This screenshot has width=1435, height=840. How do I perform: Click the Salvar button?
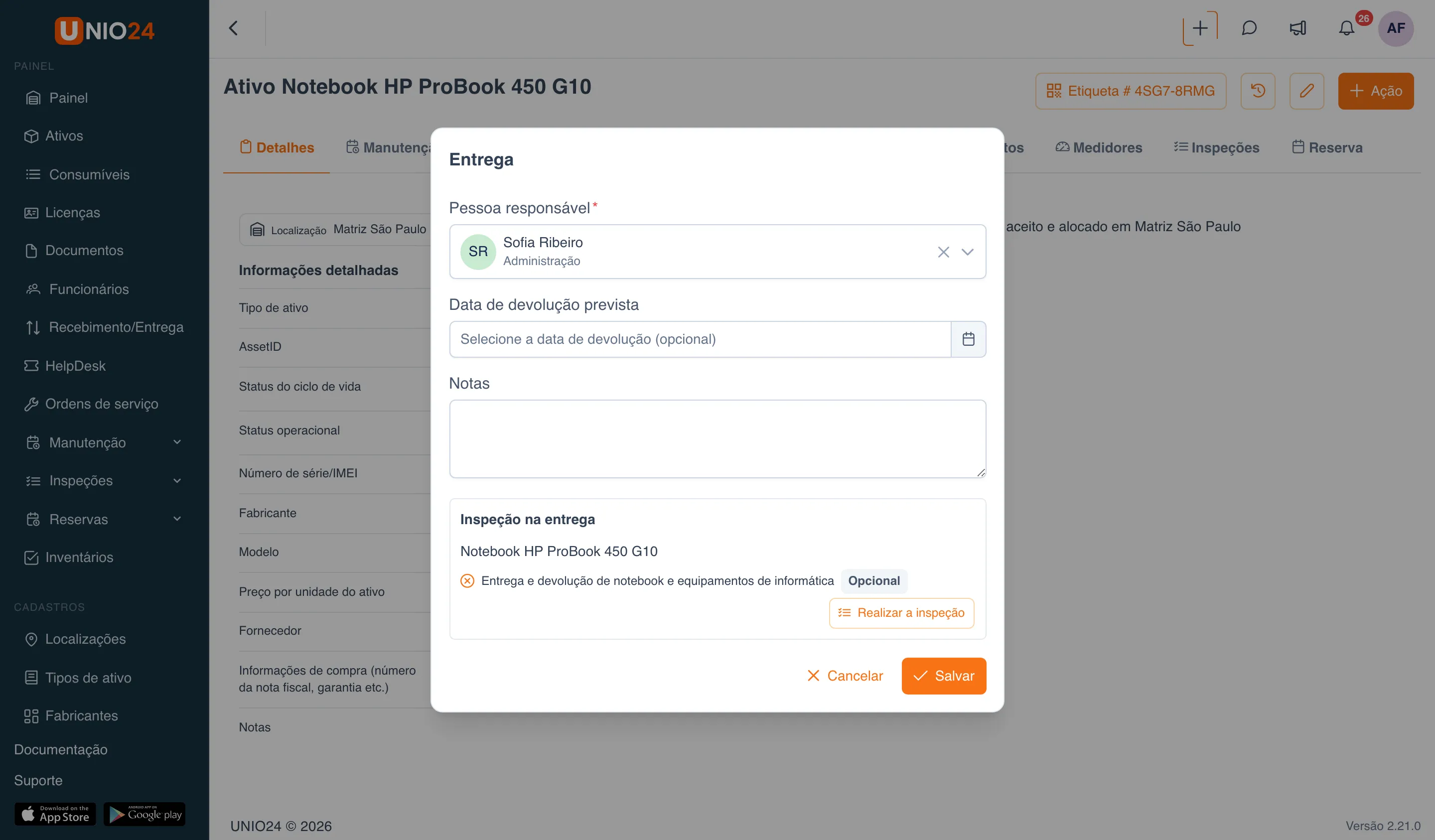(944, 676)
